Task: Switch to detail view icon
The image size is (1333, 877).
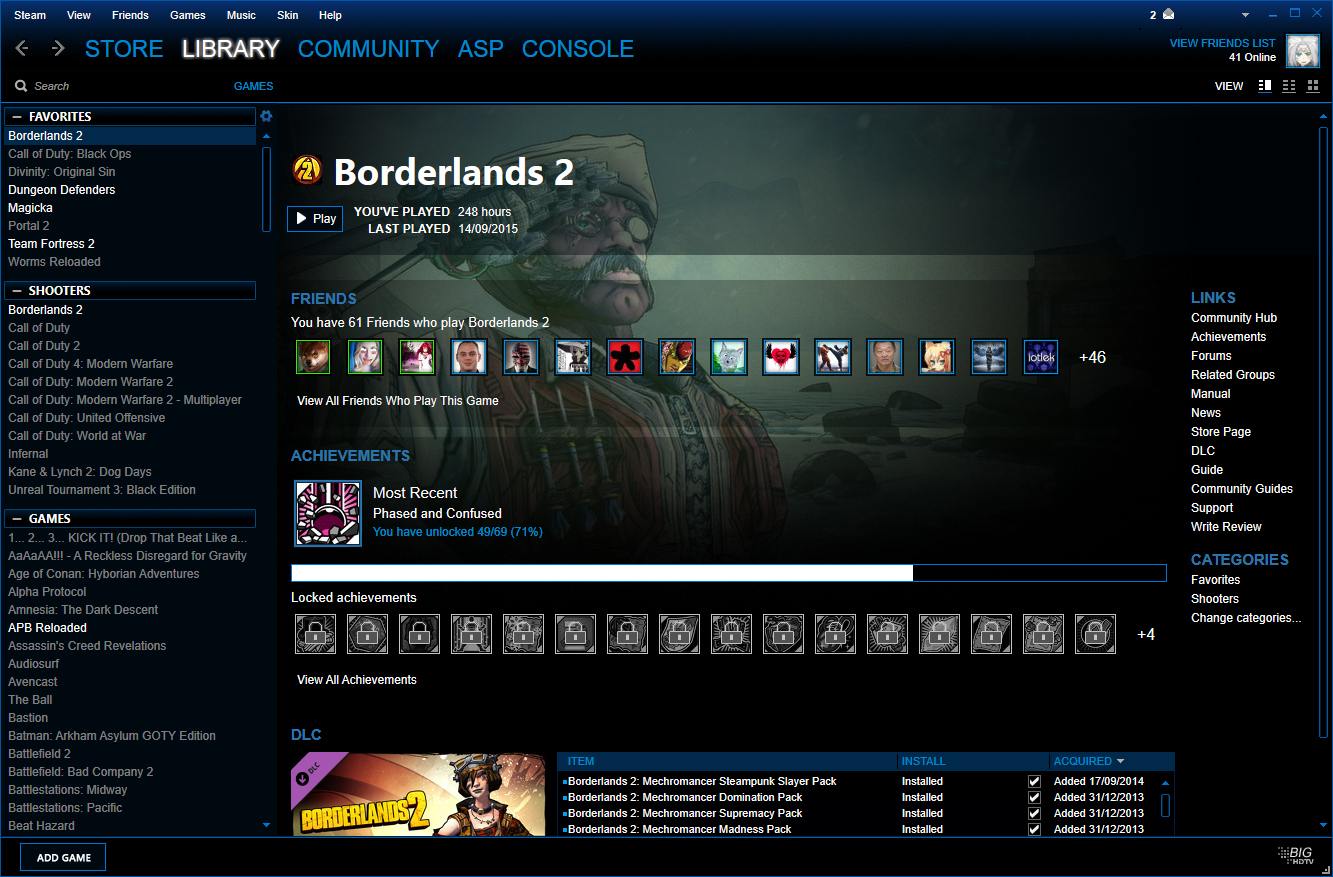Action: [x=1265, y=86]
